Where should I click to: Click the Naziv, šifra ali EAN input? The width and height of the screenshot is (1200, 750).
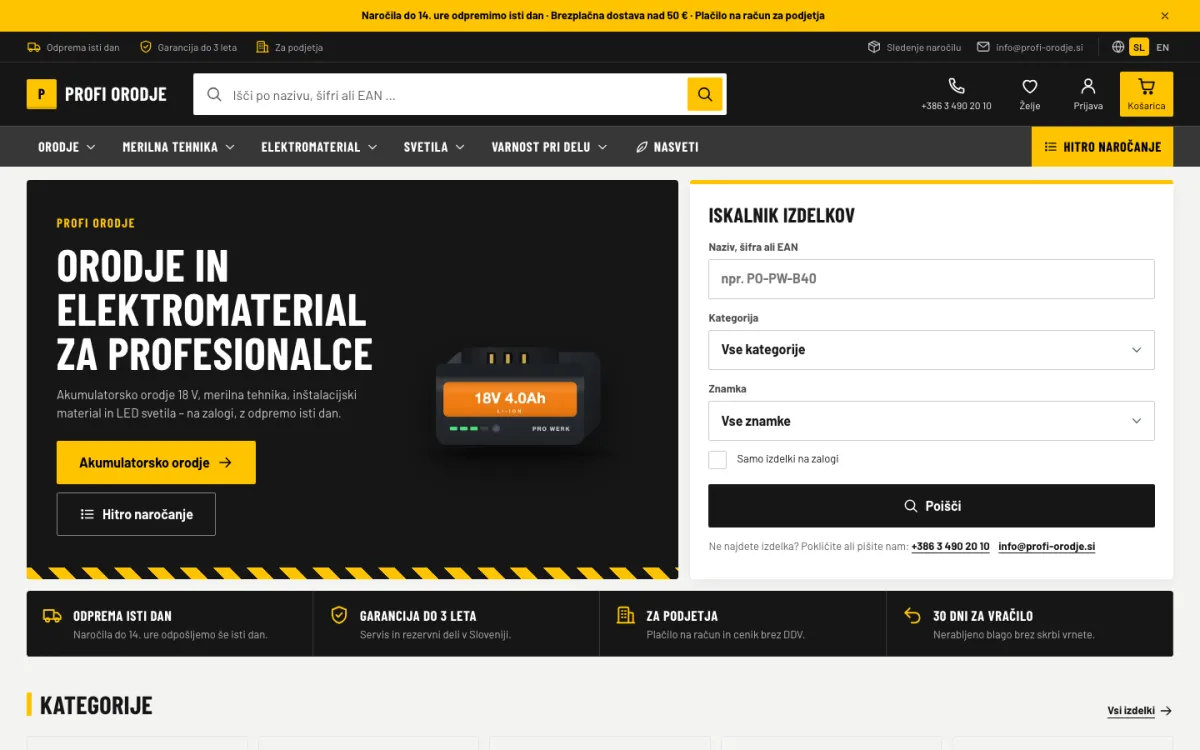pyautogui.click(x=931, y=279)
